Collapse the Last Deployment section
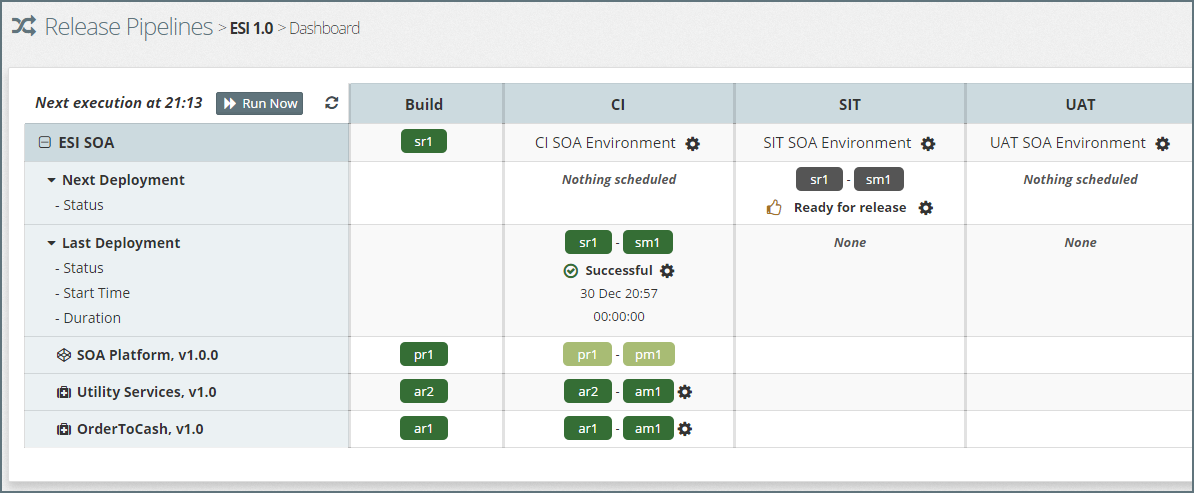This screenshot has height=493, width=1194. pyautogui.click(x=51, y=243)
